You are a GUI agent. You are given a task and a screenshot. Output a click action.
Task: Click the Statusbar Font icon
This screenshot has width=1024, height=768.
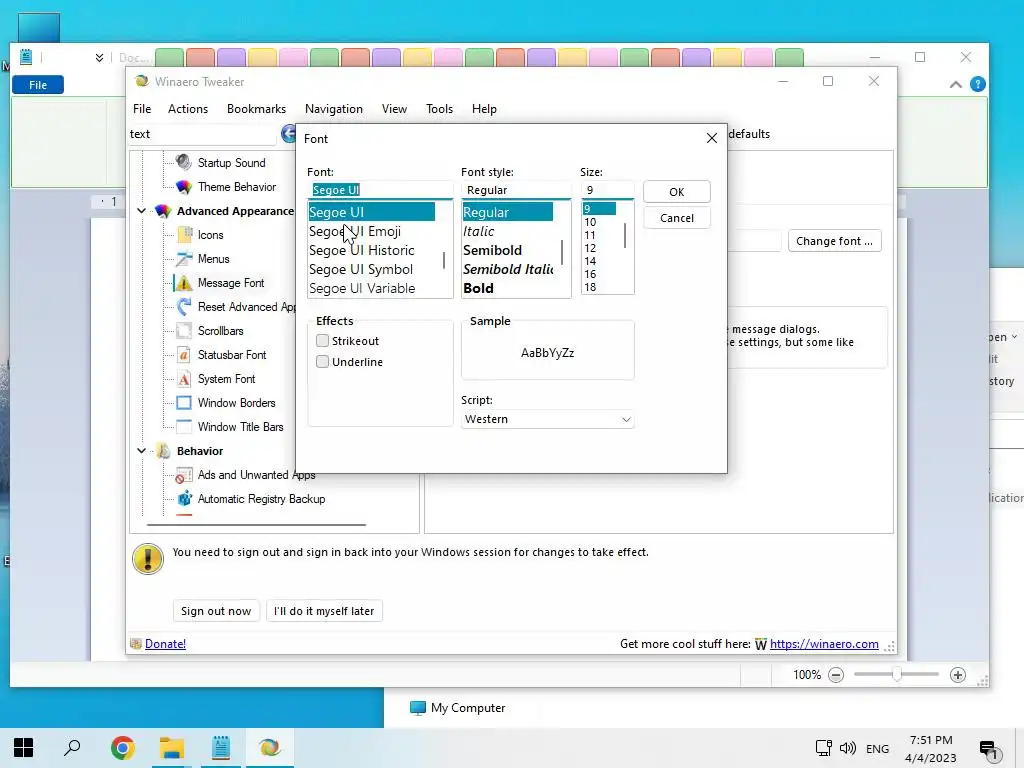pyautogui.click(x=184, y=355)
